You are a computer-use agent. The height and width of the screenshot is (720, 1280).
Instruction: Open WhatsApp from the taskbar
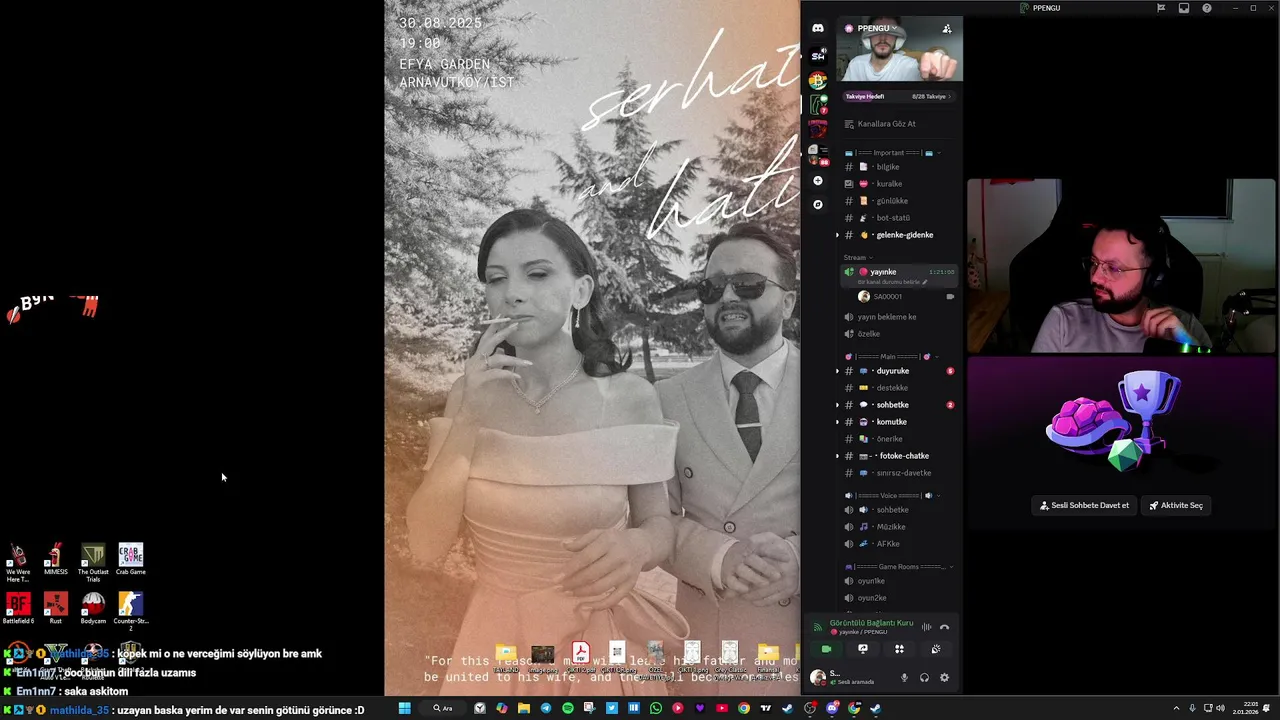pyautogui.click(x=656, y=708)
